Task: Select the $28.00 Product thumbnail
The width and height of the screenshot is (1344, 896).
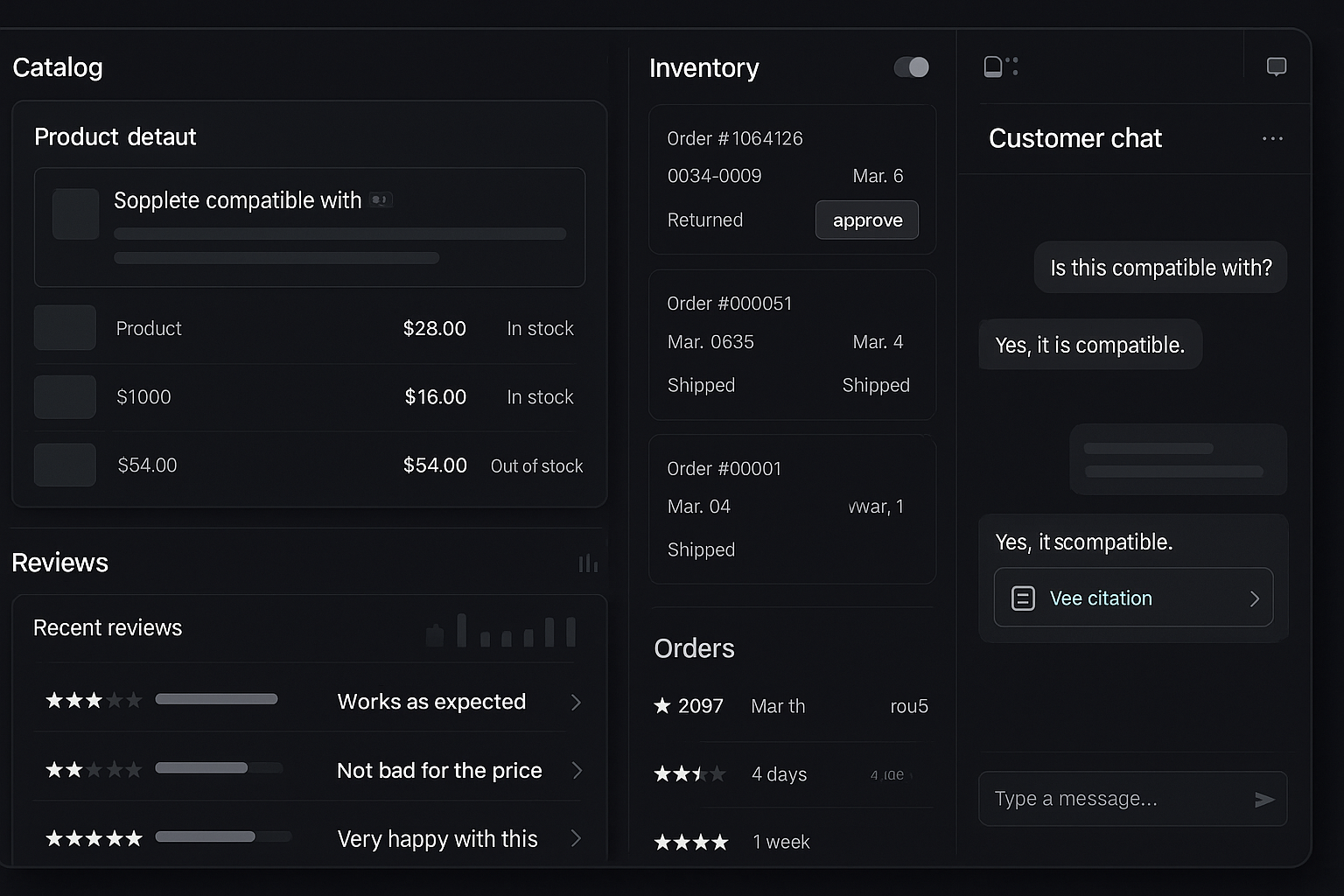Action: (x=65, y=328)
